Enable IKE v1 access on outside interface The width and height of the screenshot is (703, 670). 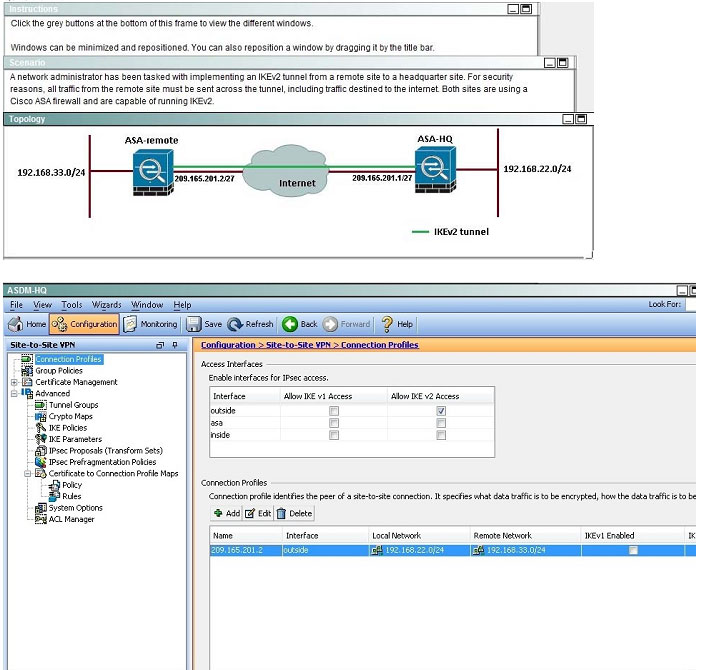(x=334, y=411)
